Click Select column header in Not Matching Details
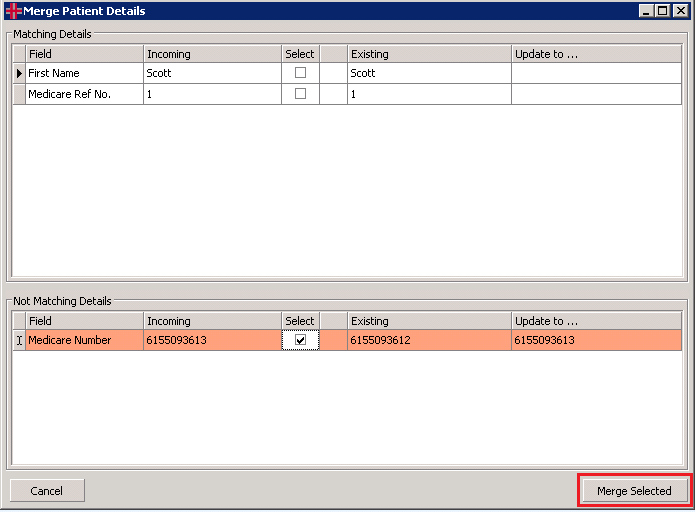695x512 pixels. (300, 320)
